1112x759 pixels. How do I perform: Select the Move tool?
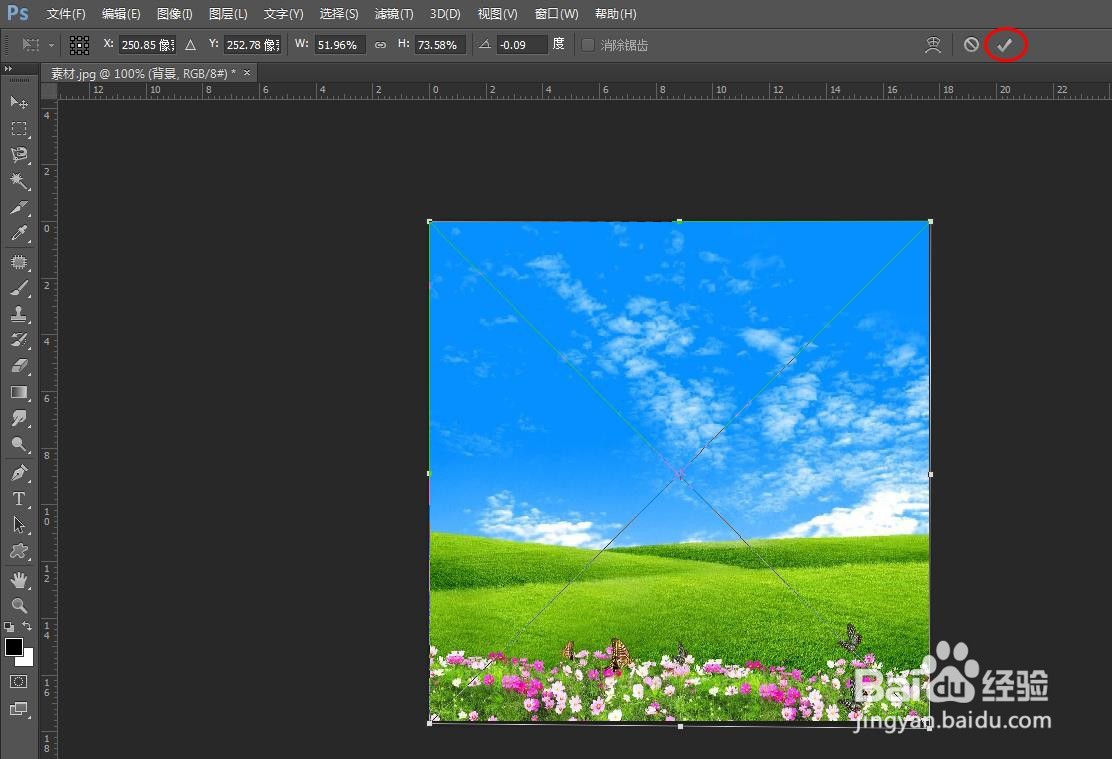coord(18,102)
